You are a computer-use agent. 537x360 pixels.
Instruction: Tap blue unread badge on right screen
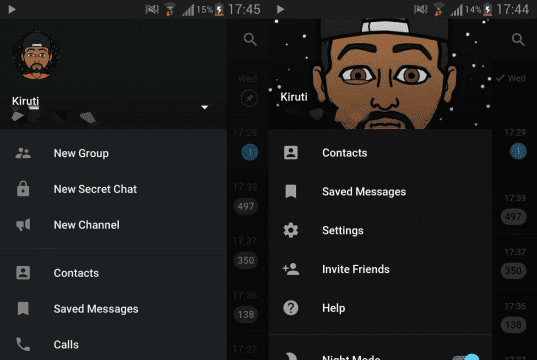[x=518, y=151]
